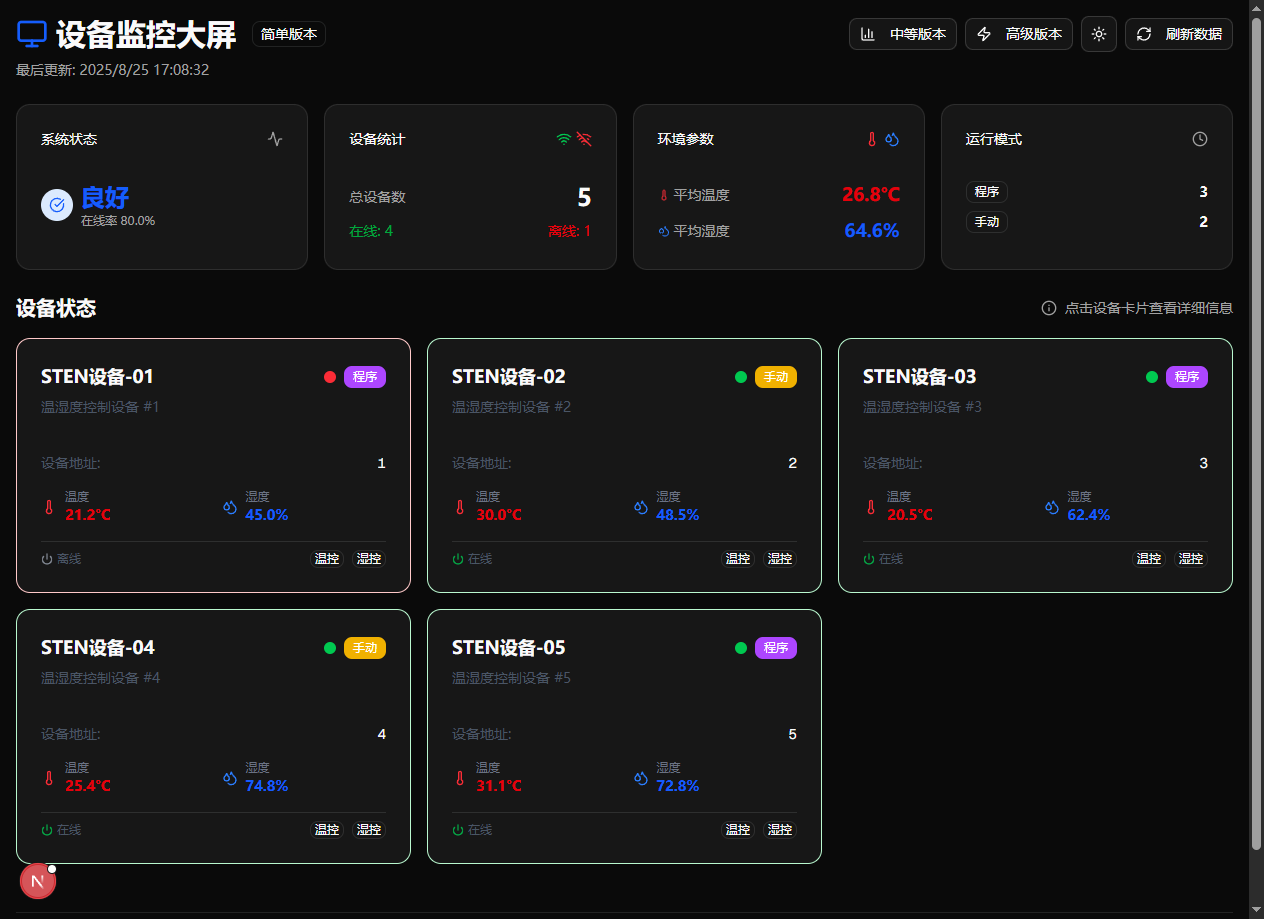Click the 手动 badge on STEN设备-02
The height and width of the screenshot is (919, 1264).
click(x=776, y=377)
